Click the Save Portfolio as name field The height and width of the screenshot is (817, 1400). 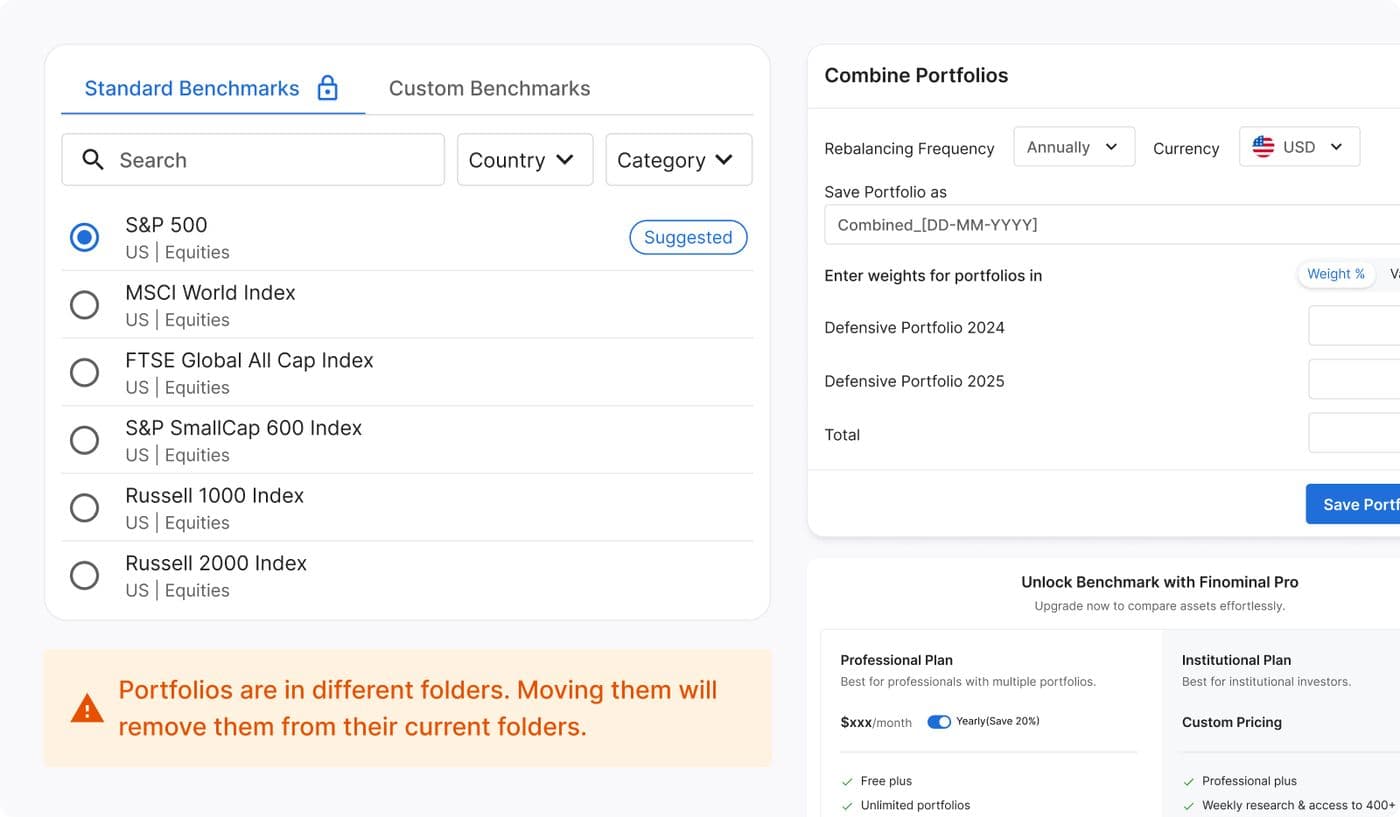pos(1112,225)
